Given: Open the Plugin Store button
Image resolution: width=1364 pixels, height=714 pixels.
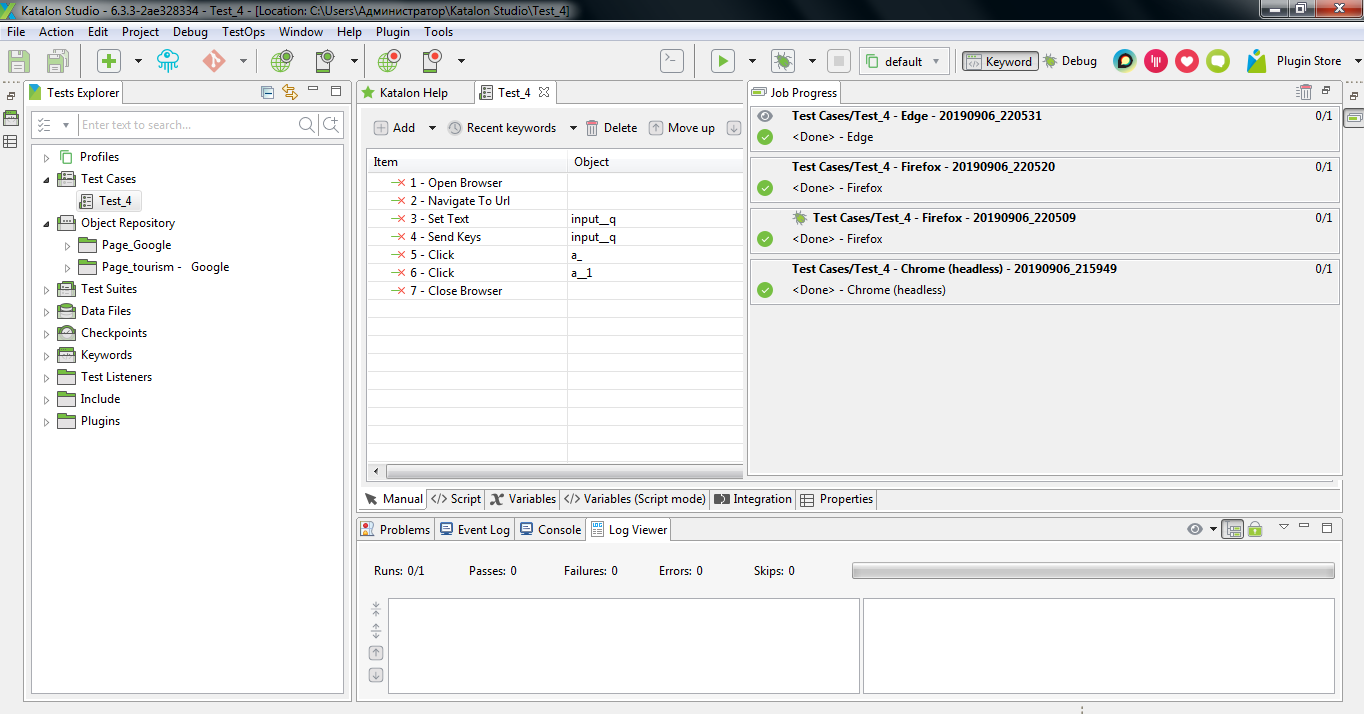Looking at the screenshot, I should point(1295,61).
